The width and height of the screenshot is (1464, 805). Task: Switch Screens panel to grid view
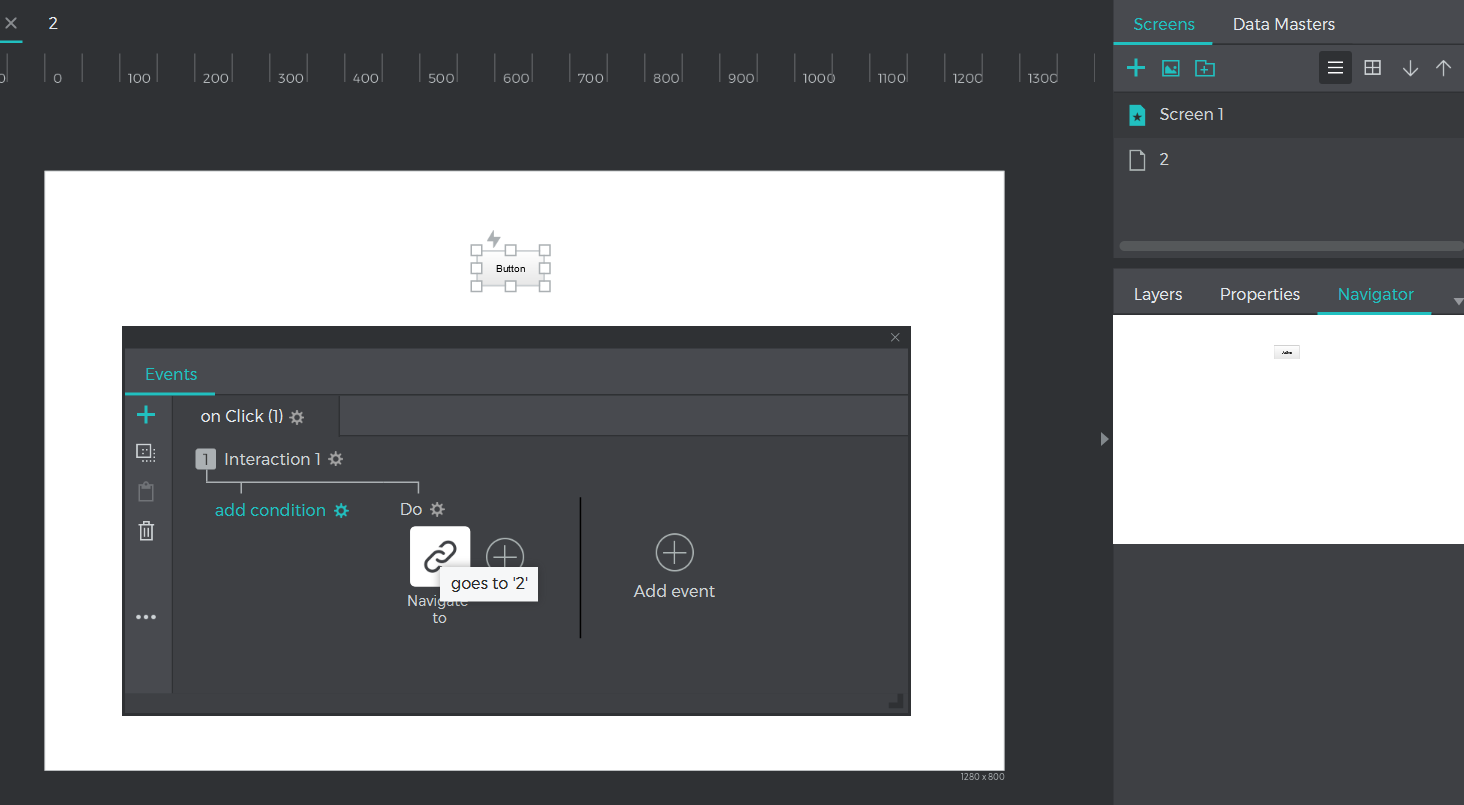pos(1373,68)
